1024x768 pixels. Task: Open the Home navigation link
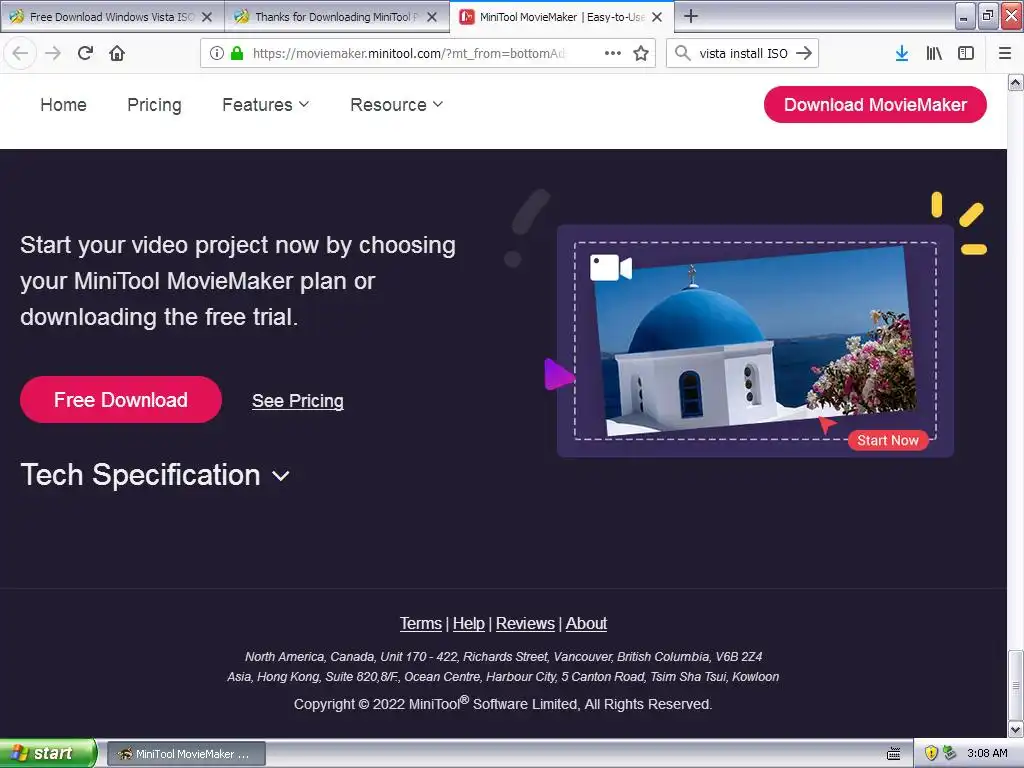pyautogui.click(x=63, y=104)
